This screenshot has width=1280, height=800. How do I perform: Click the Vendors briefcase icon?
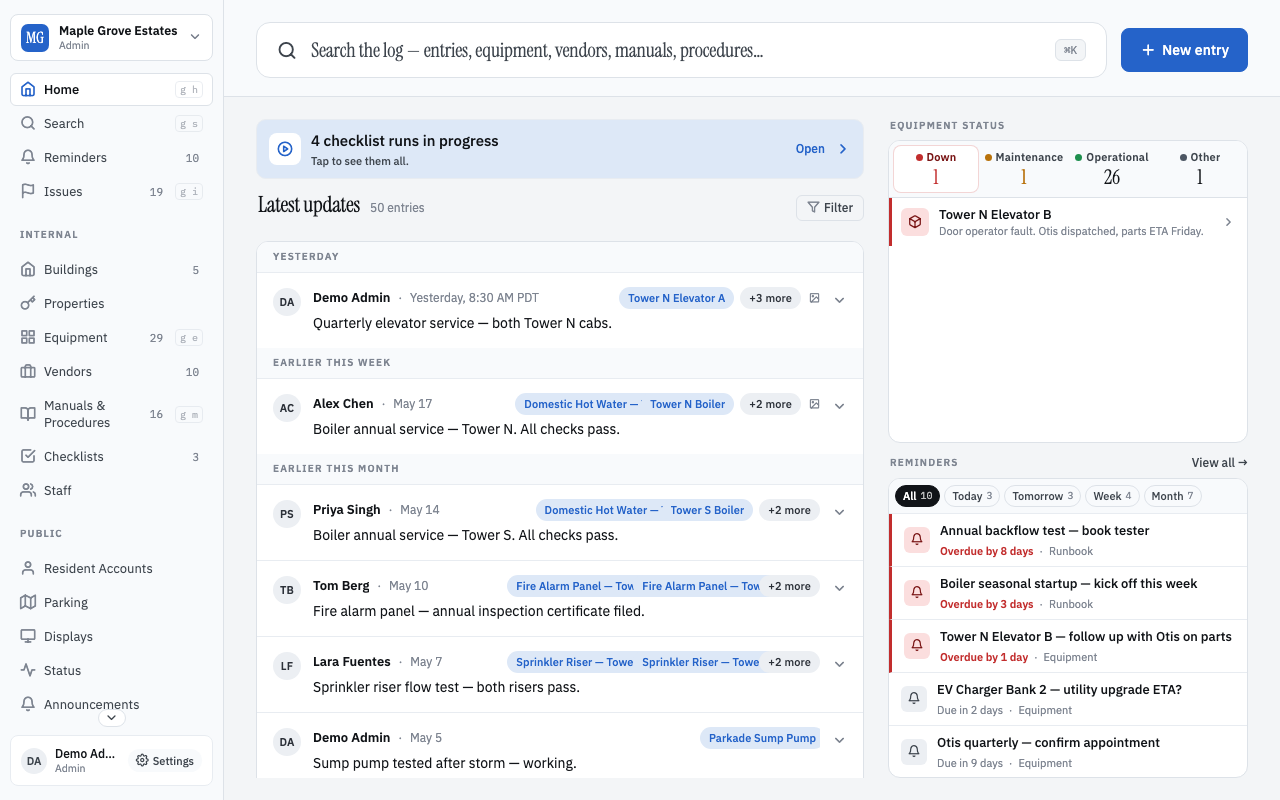28,371
